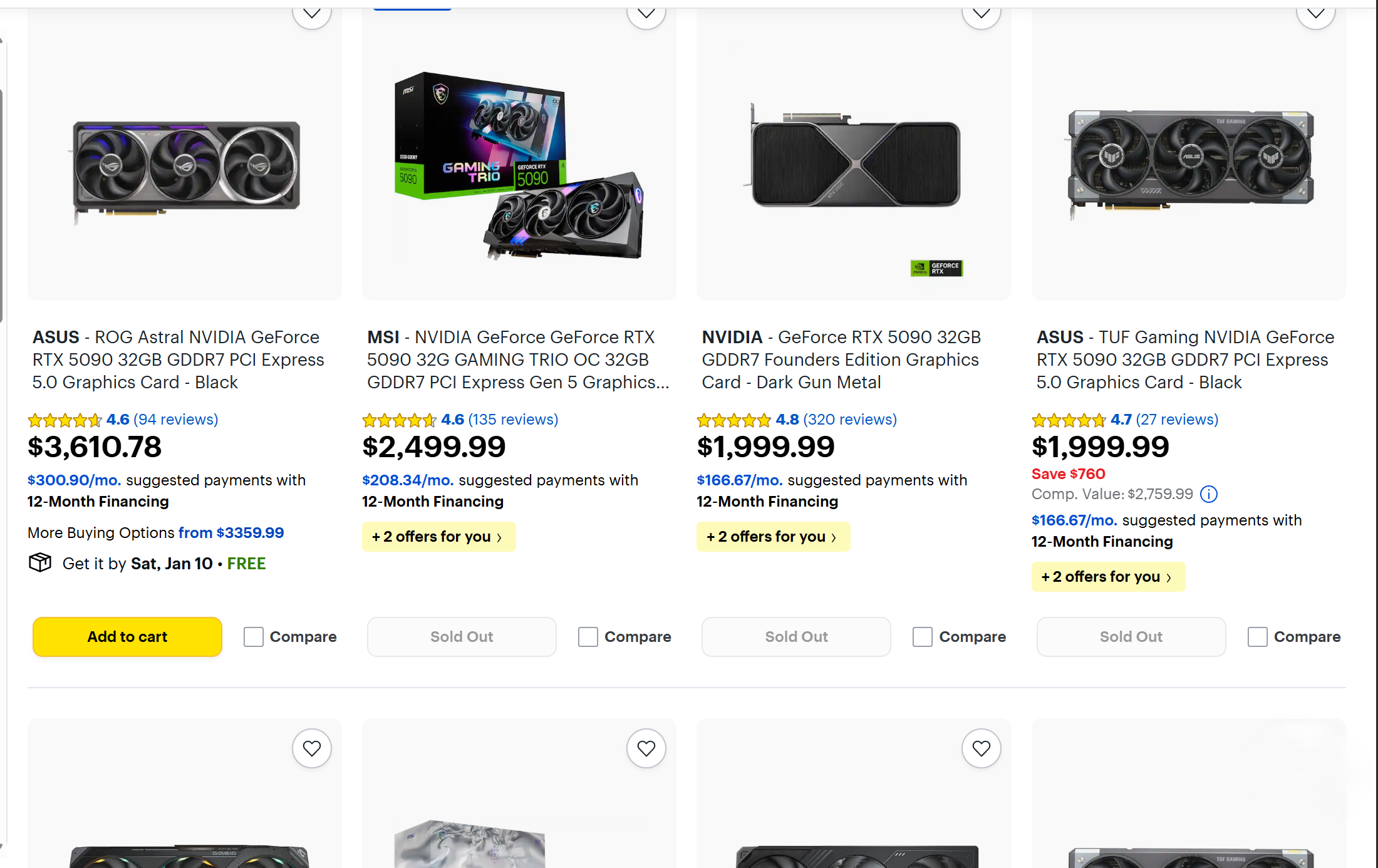Expand '+2 offers for you' under MSI card
The height and width of the screenshot is (868, 1378).
[438, 537]
